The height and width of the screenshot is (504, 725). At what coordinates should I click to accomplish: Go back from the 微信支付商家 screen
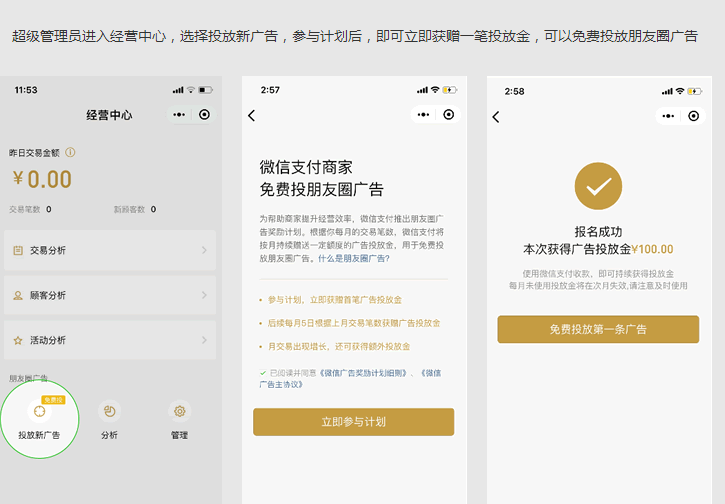(252, 116)
